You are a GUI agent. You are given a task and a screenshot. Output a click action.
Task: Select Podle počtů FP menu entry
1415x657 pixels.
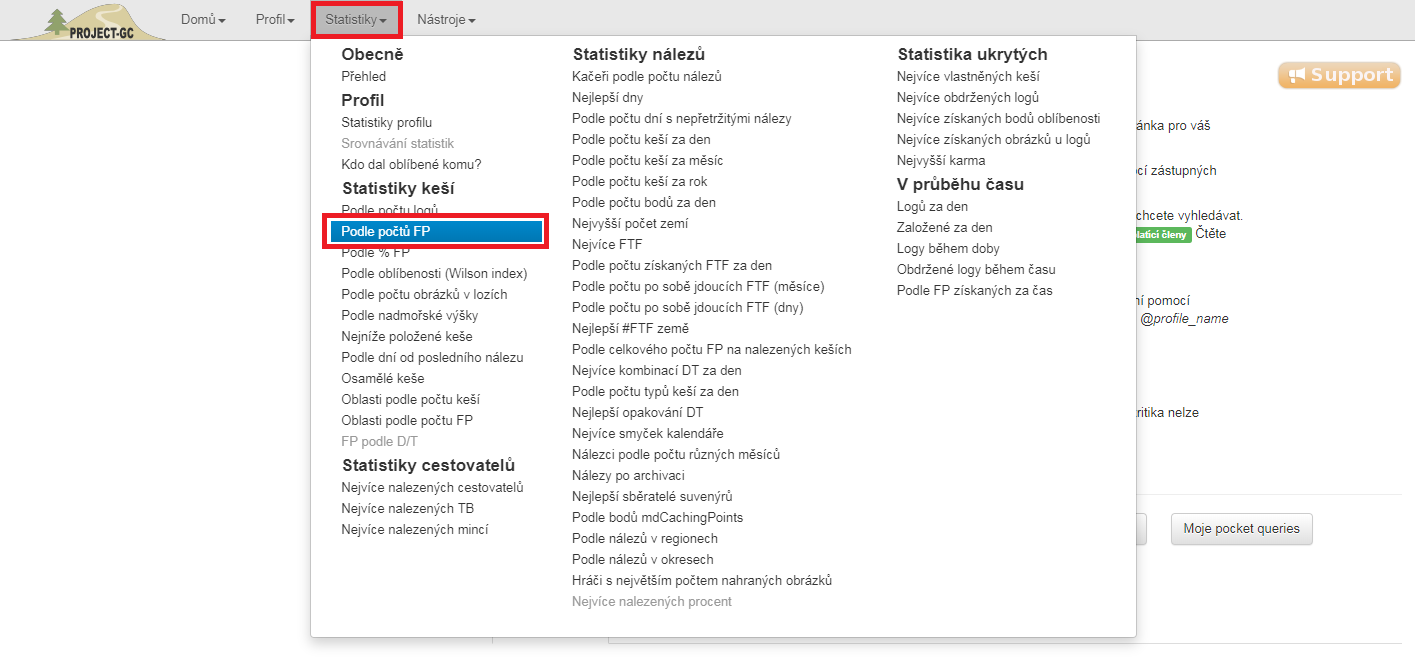click(x=436, y=231)
